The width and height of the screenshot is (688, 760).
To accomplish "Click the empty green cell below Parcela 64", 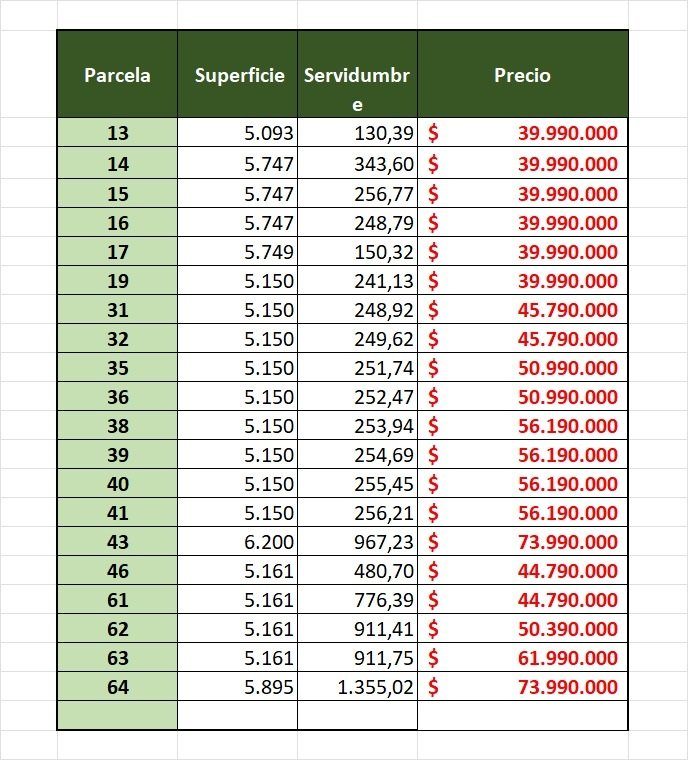I will (117, 715).
